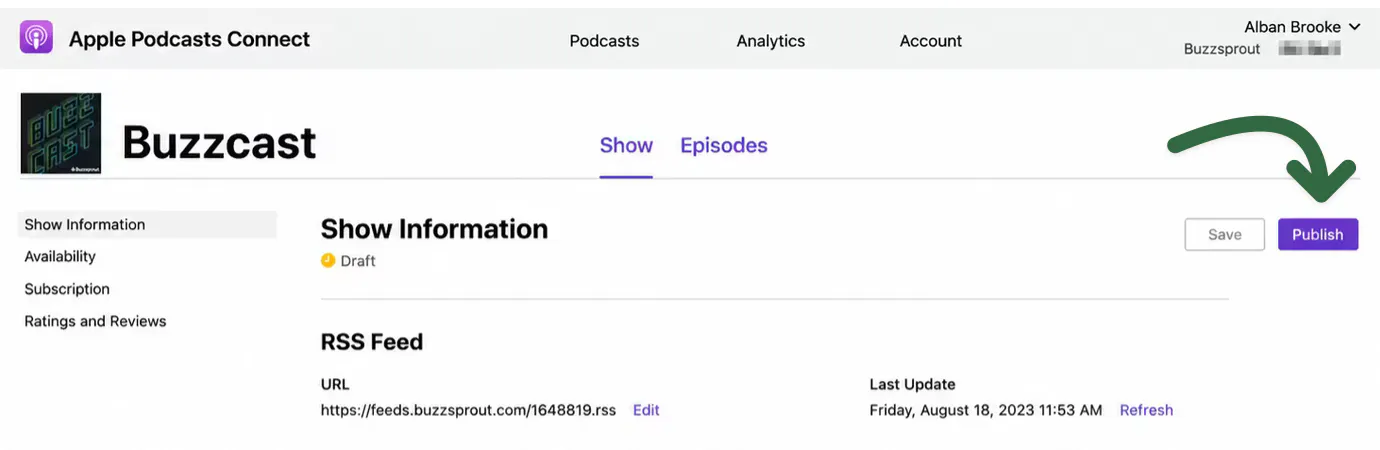
Task: Click the URL label above the feed address
Action: pos(335,384)
